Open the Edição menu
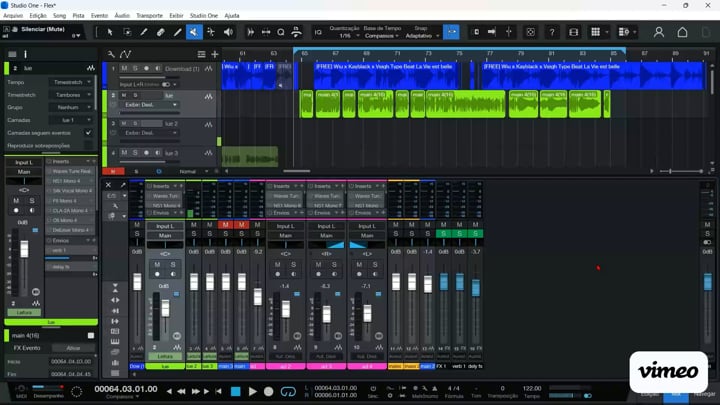 click(38, 16)
